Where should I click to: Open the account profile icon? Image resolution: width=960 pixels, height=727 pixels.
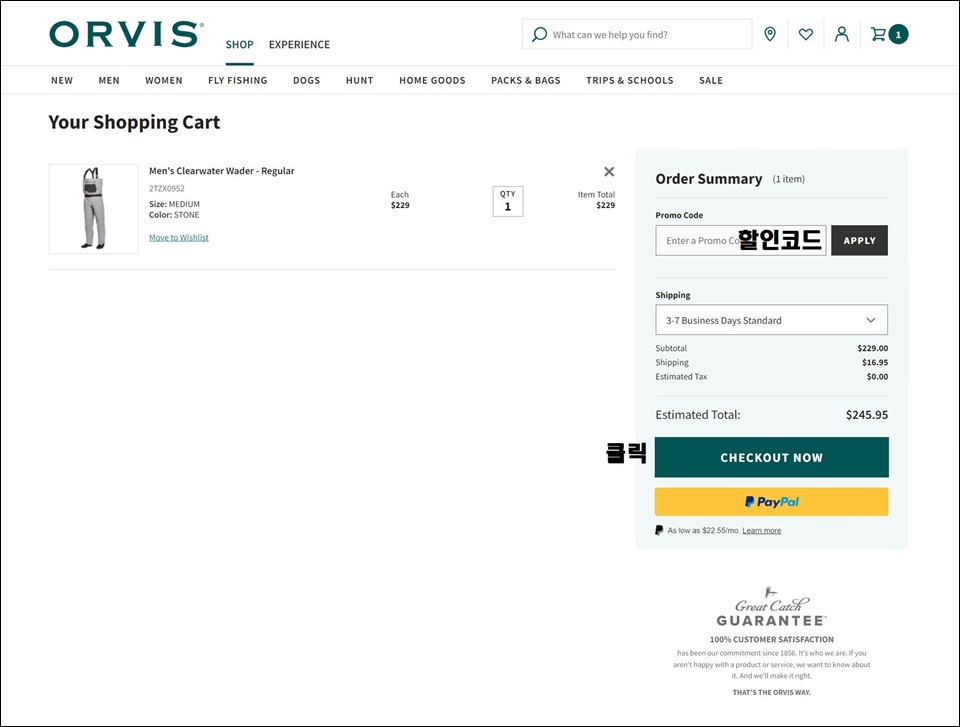point(842,34)
